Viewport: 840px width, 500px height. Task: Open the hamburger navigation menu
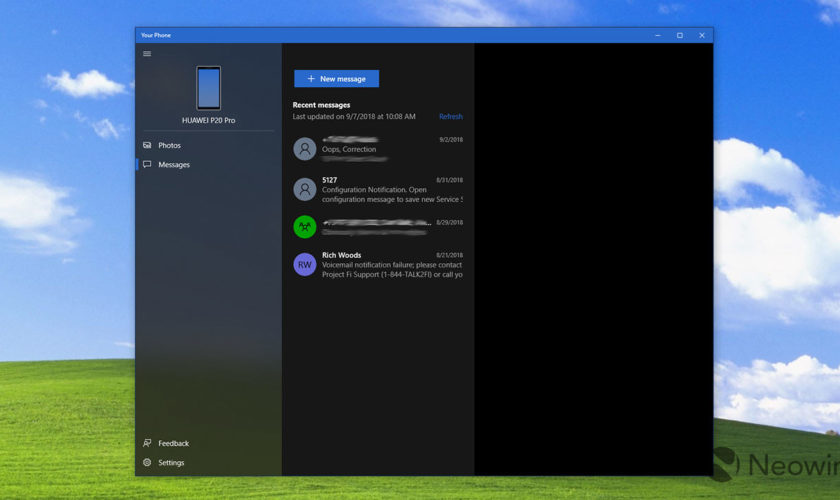tap(147, 54)
